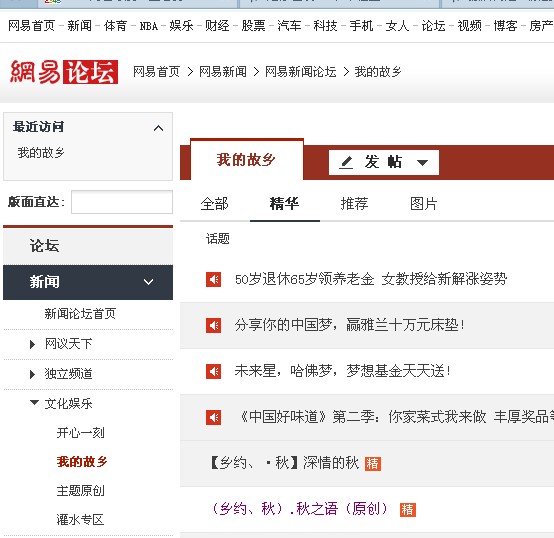Click the 我的故乡 board tab header
The width and height of the screenshot is (554, 538).
247,160
